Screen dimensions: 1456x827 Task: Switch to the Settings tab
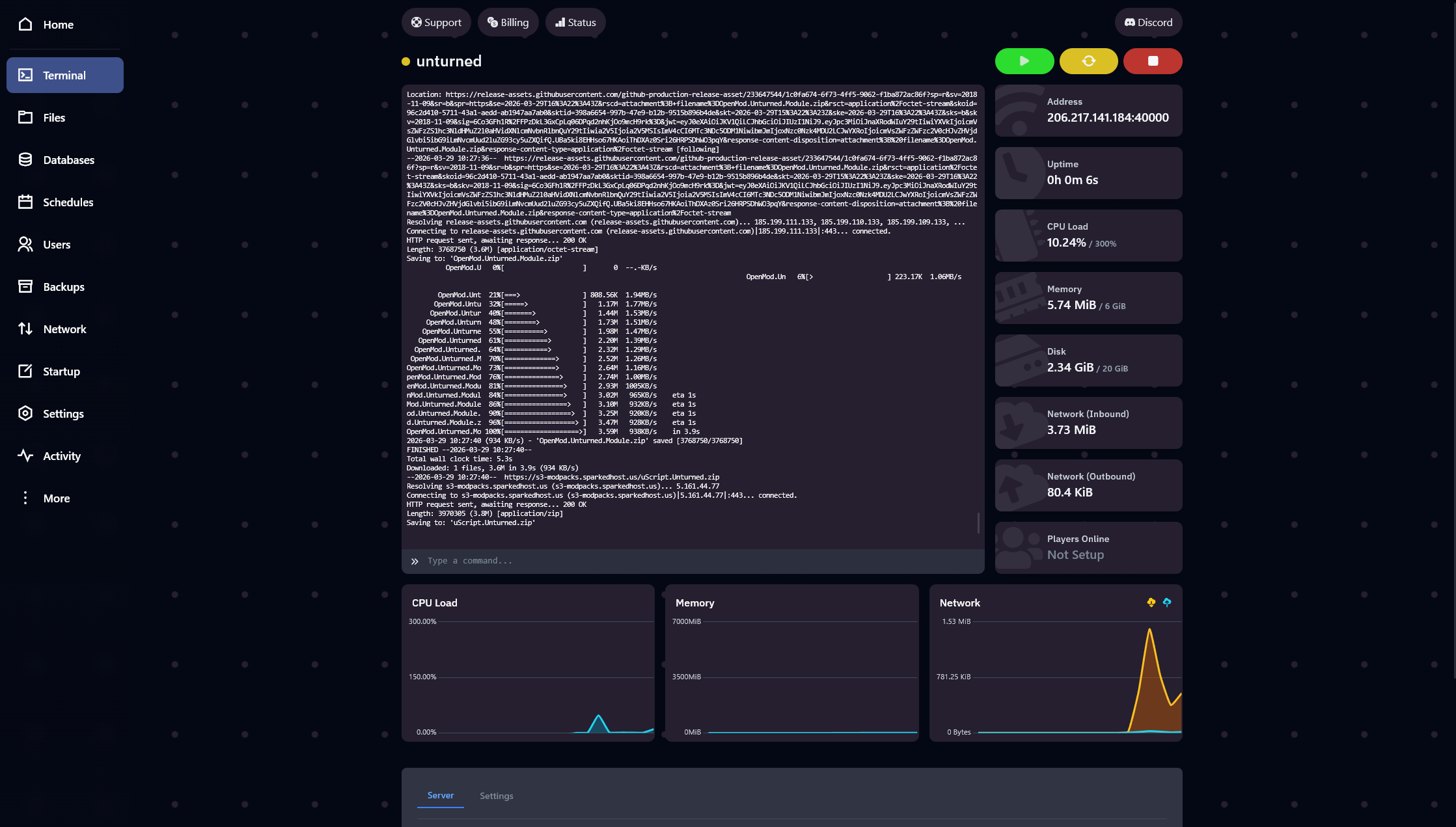click(496, 796)
